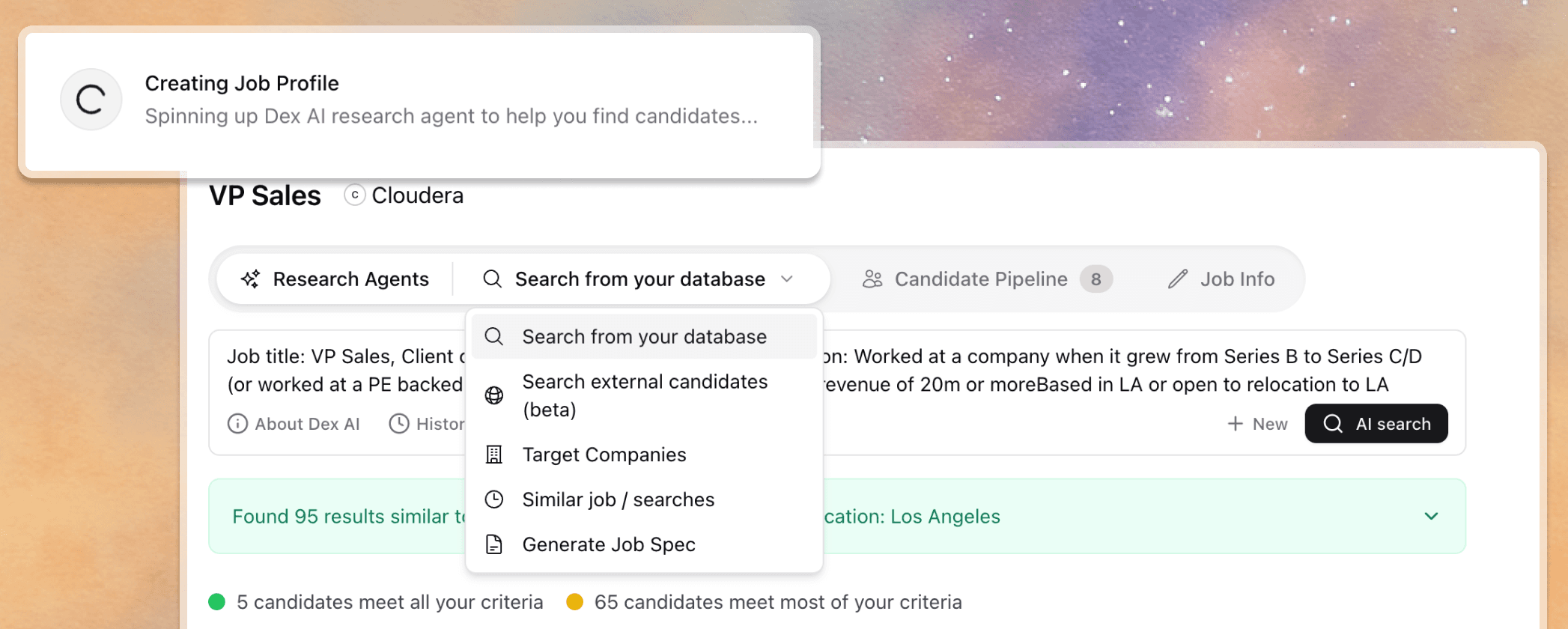The image size is (1568, 629).
Task: Click the people icon for Candidate Pipeline
Action: coord(872,279)
